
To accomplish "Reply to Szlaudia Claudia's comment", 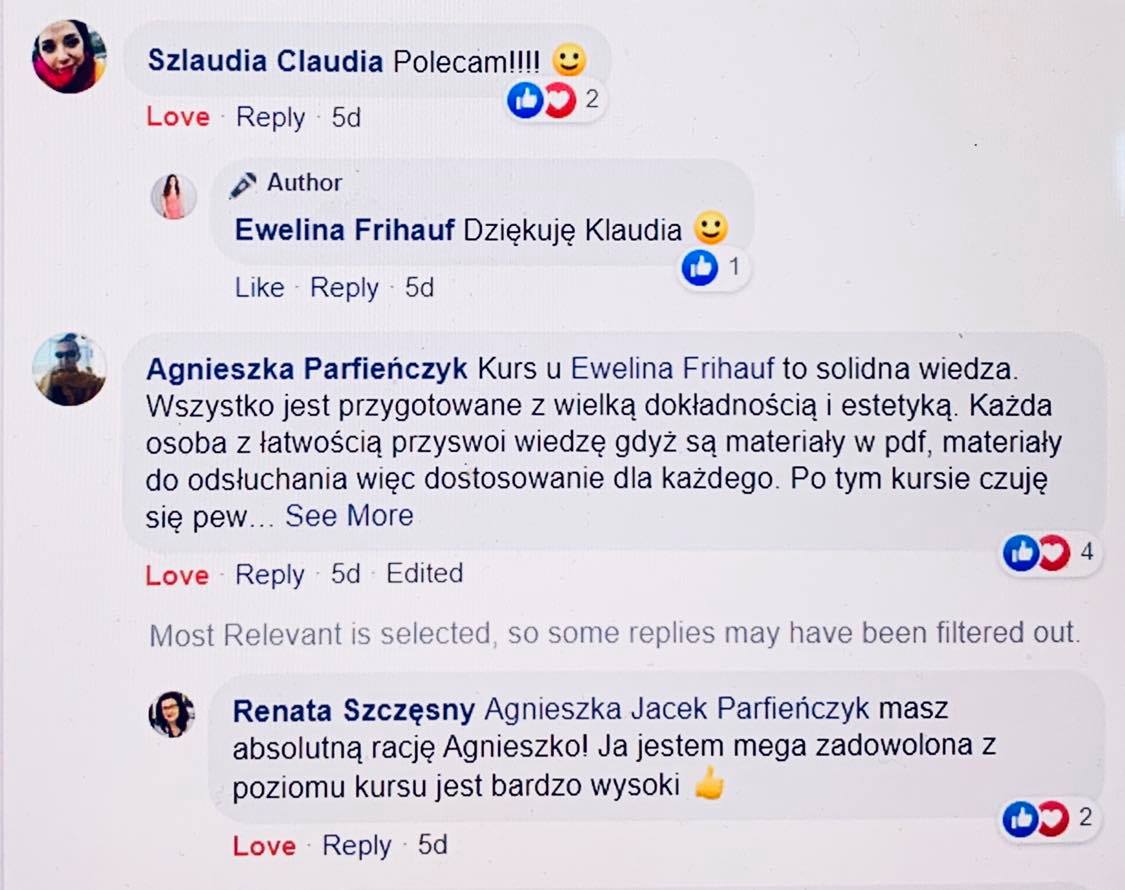I will click(x=270, y=117).
